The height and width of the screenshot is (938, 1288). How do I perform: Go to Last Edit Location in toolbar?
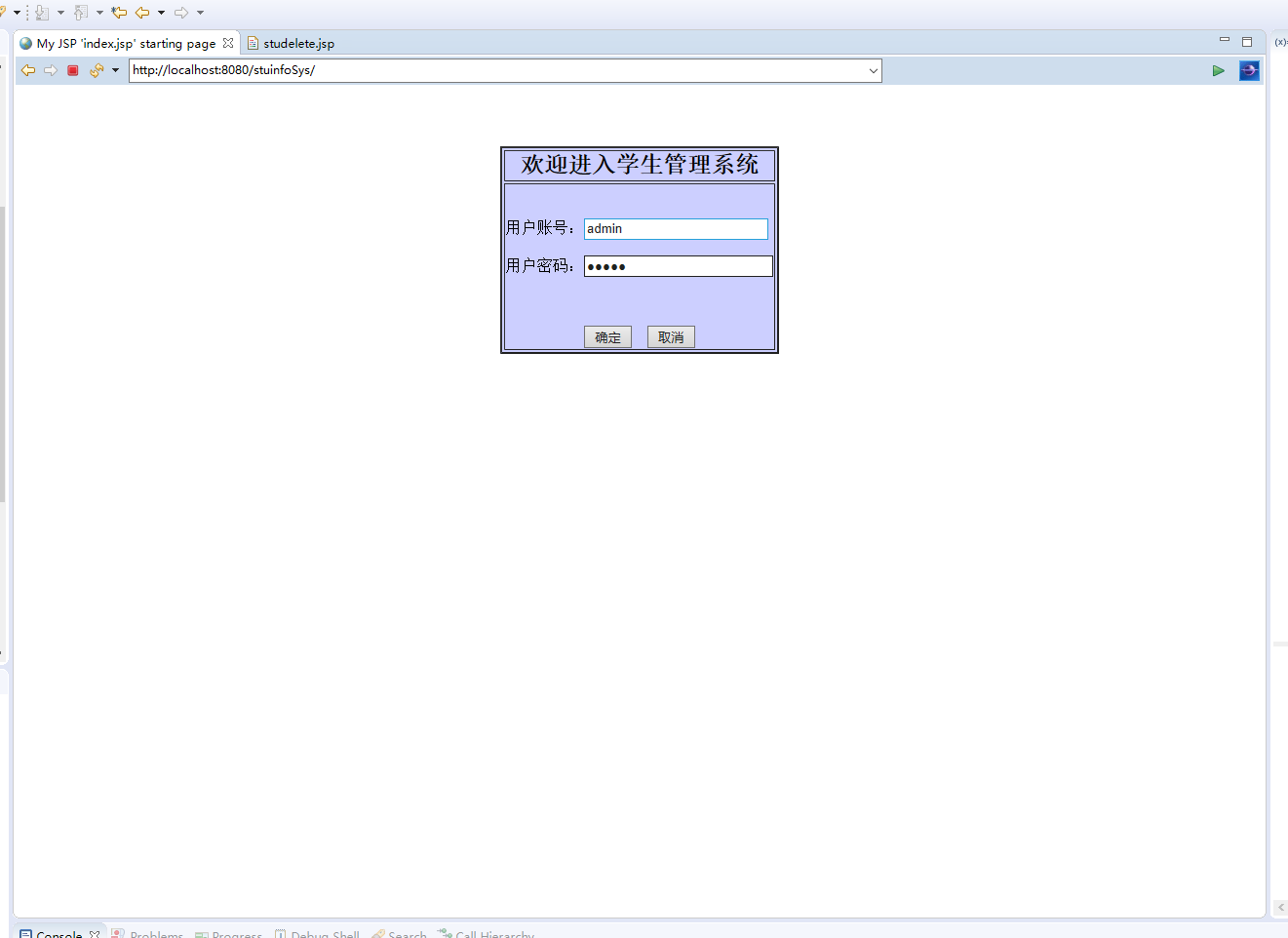tap(119, 13)
